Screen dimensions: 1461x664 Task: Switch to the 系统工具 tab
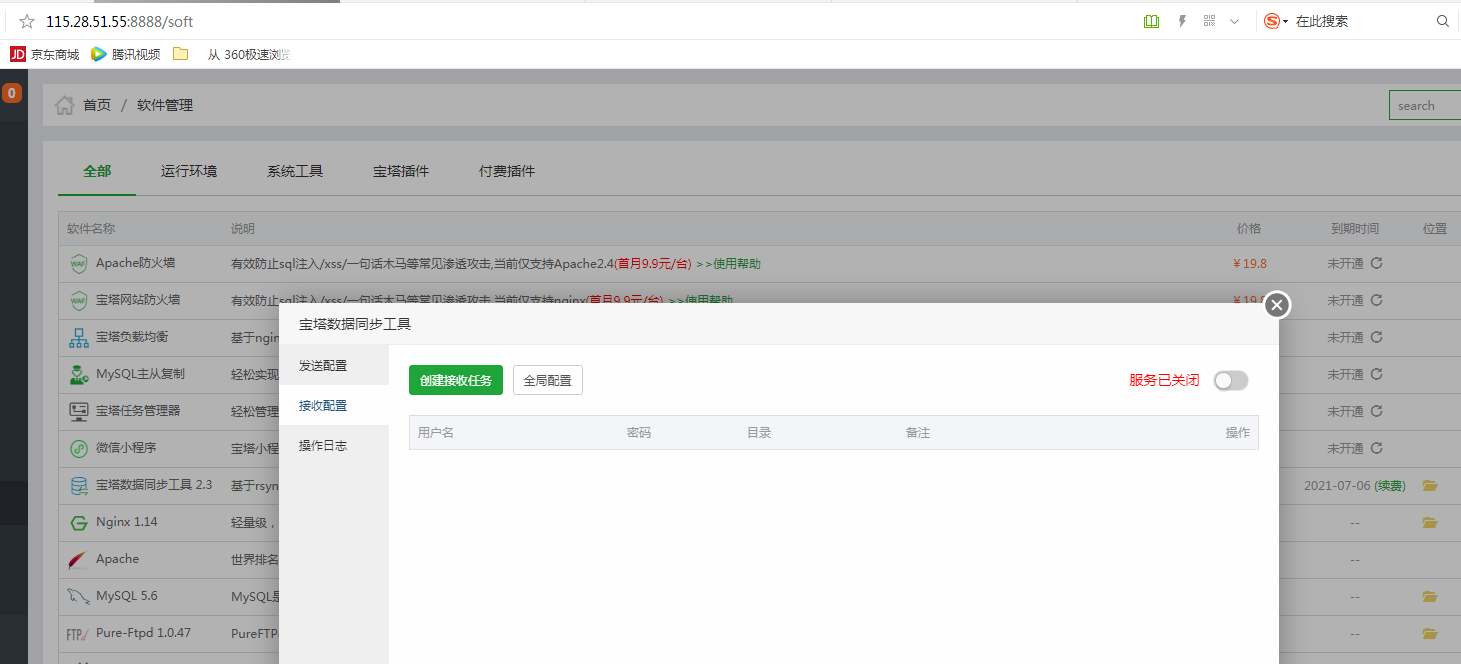295,171
